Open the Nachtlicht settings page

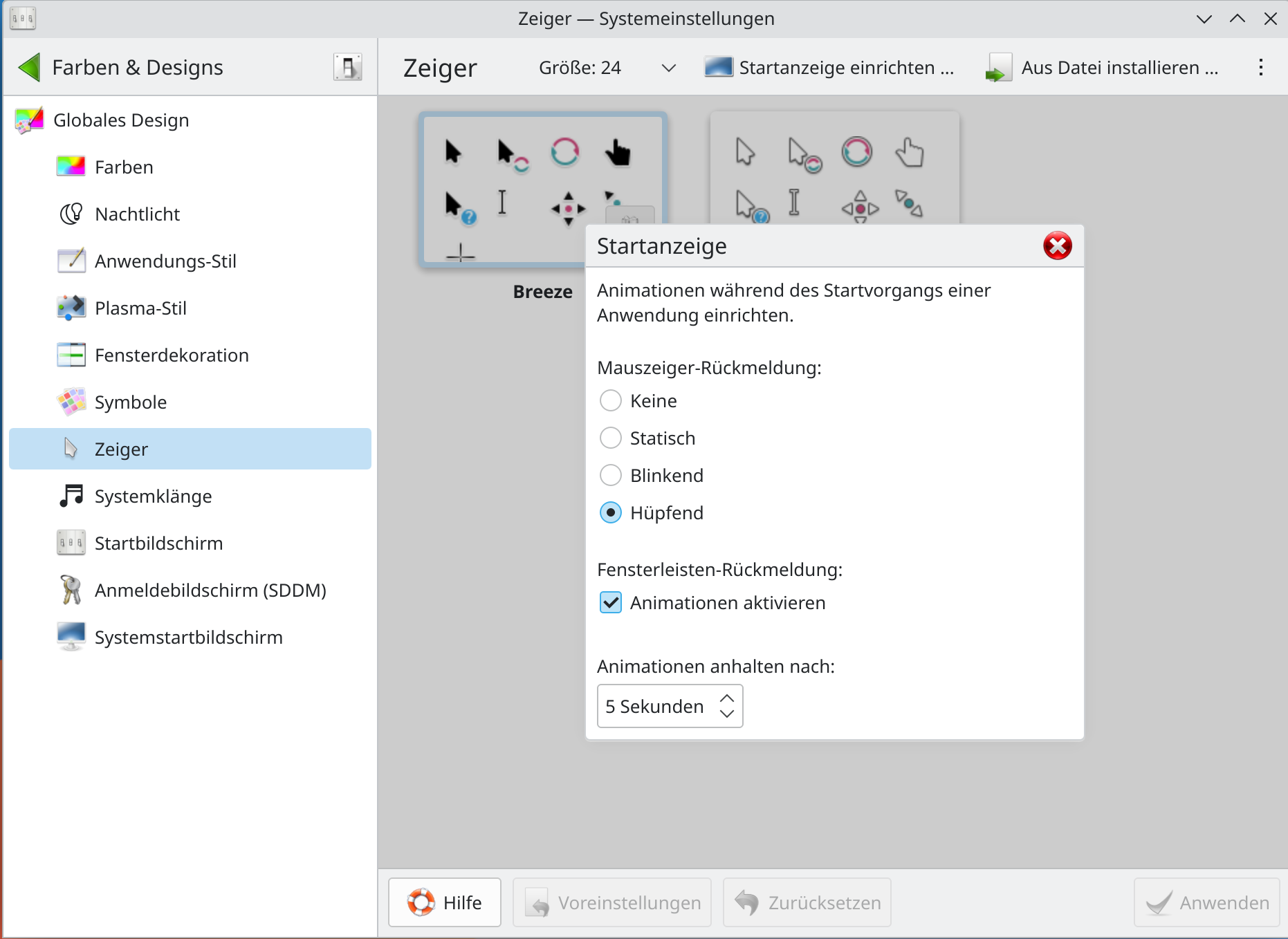point(190,214)
